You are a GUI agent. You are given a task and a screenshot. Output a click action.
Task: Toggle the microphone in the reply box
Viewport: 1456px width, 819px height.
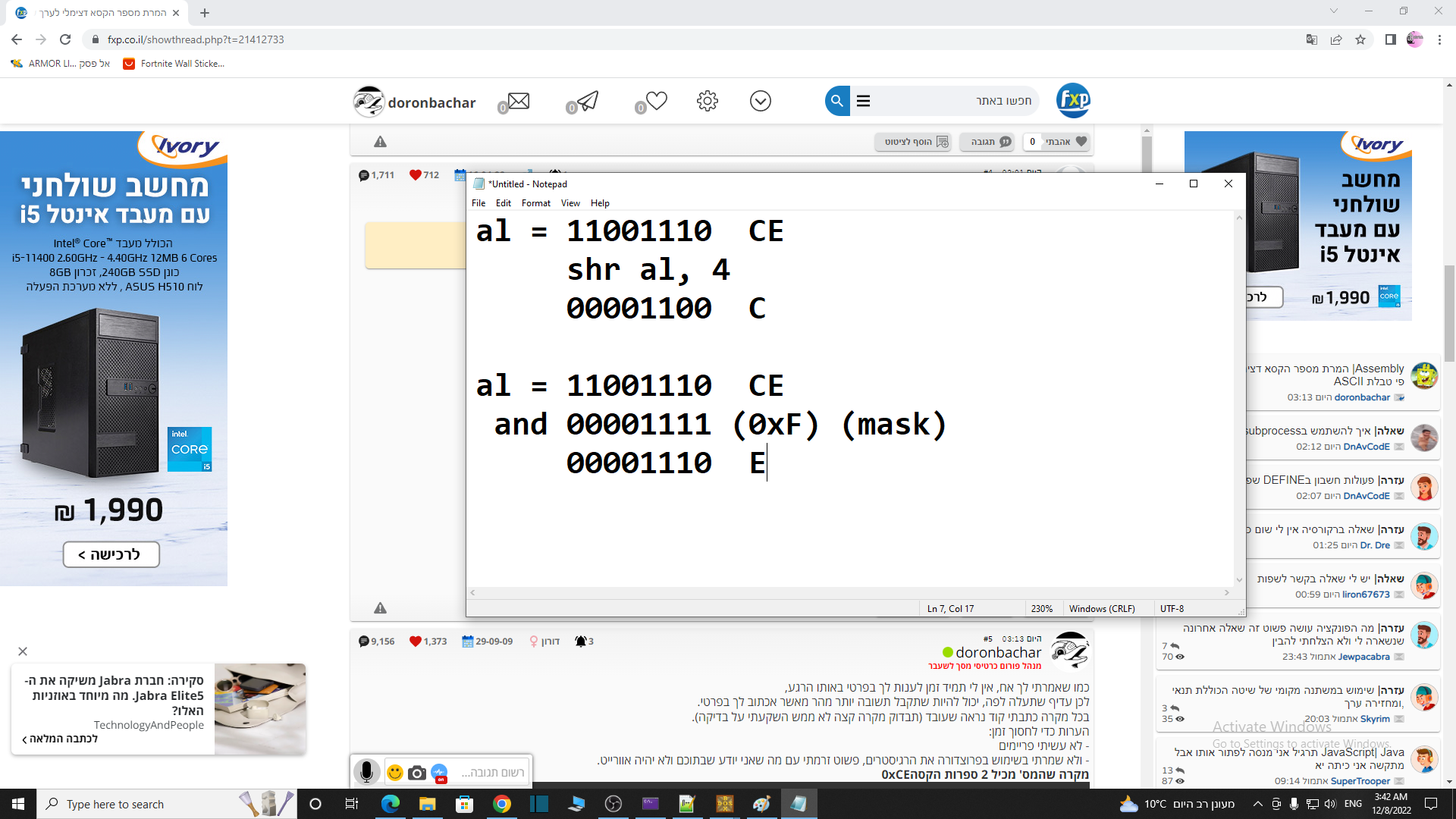pos(367,771)
